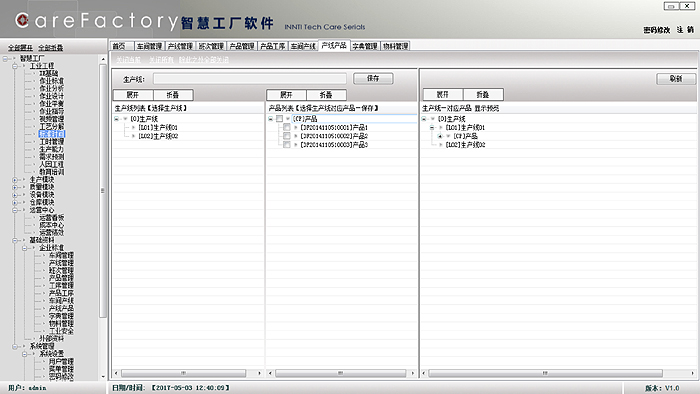Collapse the 工业工程 node
This screenshot has height=394, width=700.
(x=15, y=66)
